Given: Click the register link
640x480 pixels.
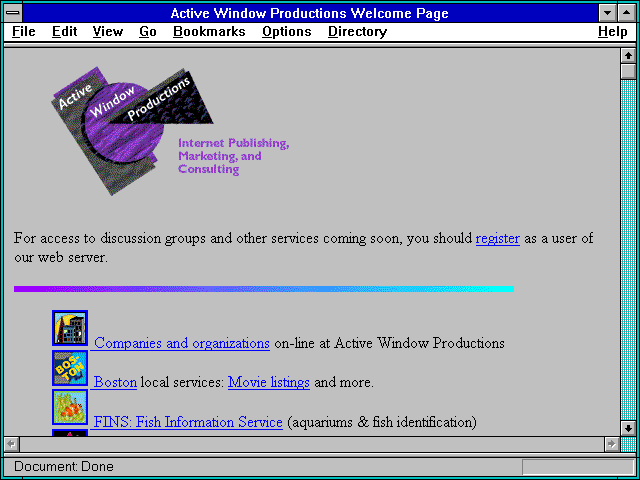Looking at the screenshot, I should tap(498, 238).
